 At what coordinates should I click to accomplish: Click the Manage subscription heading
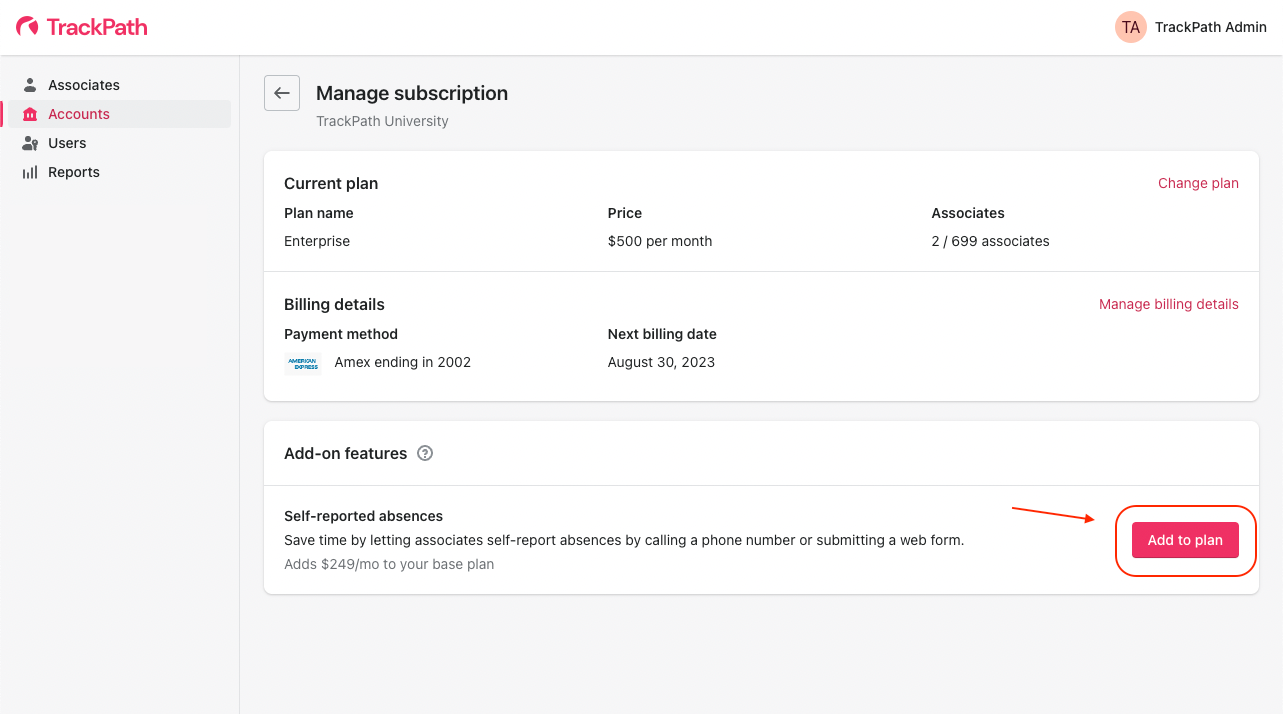point(412,93)
